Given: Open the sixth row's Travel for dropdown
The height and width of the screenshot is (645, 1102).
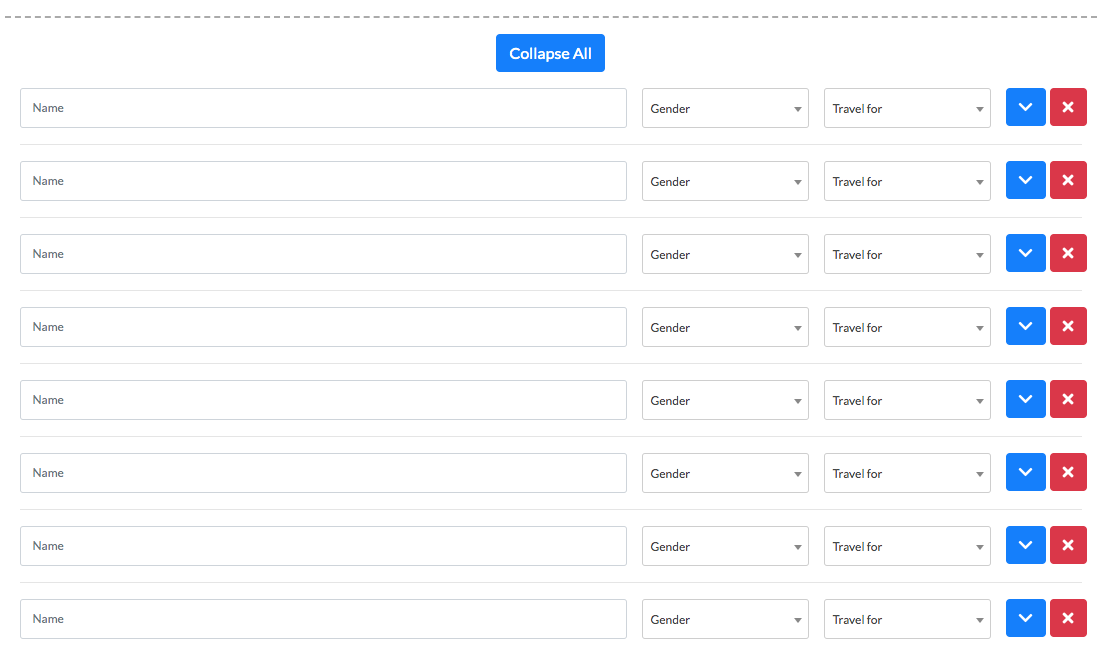Looking at the screenshot, I should coord(907,474).
